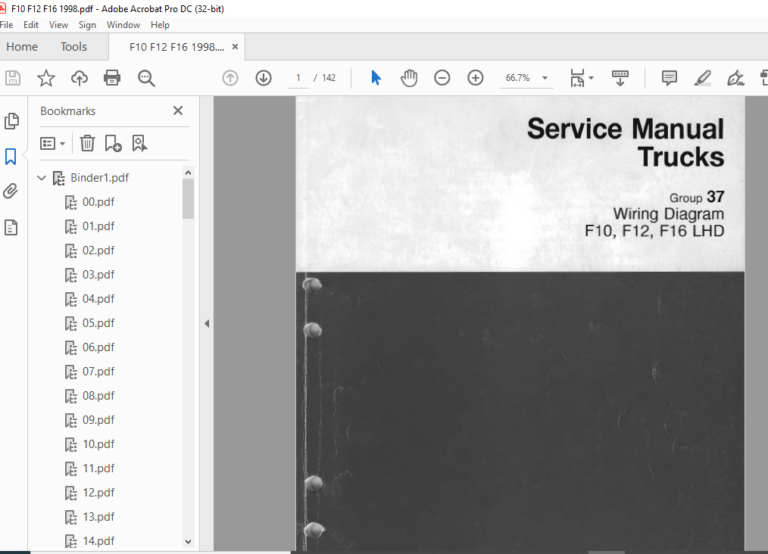
Task: Open Bookmarks options dropdown menu
Action: point(52,144)
